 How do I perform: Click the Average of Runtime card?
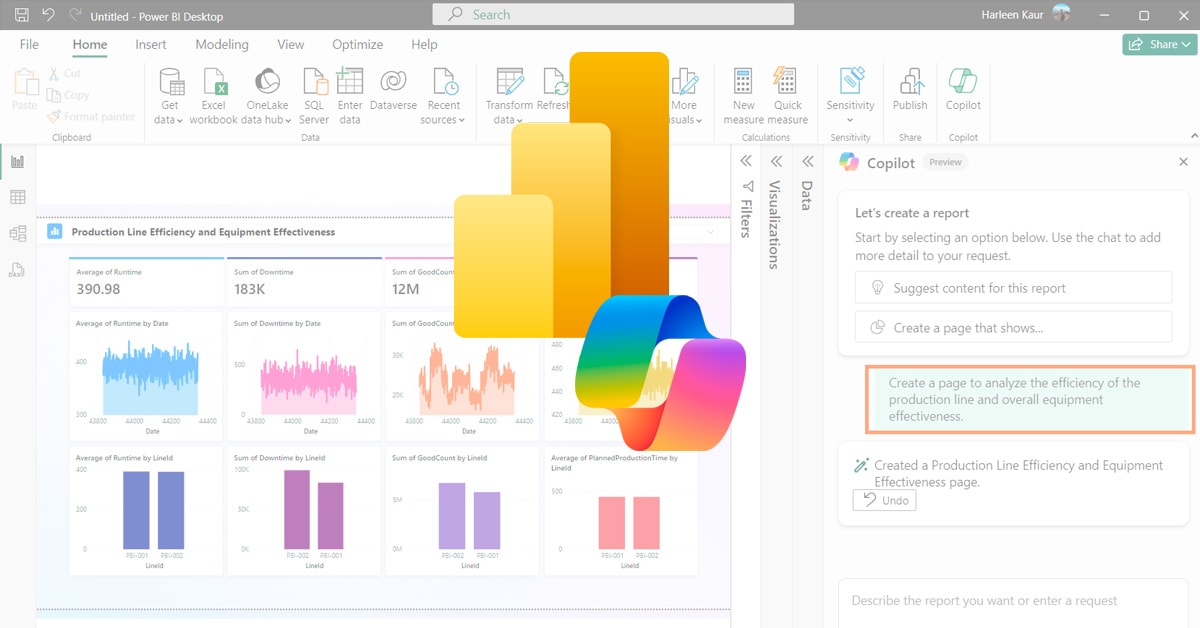coord(146,281)
